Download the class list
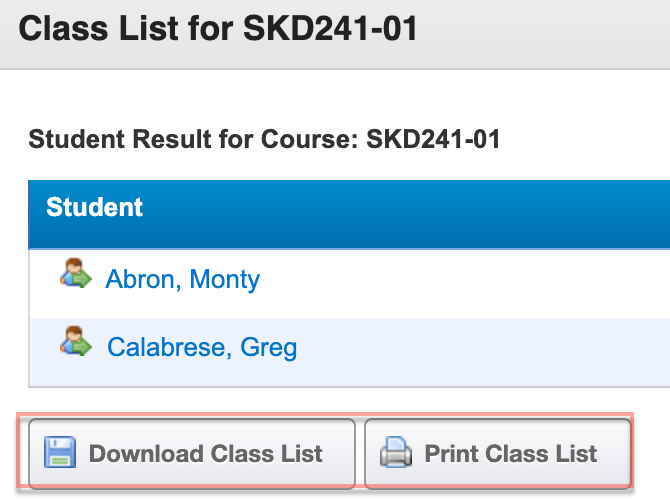Viewport: 670px width, 502px height. (x=192, y=453)
